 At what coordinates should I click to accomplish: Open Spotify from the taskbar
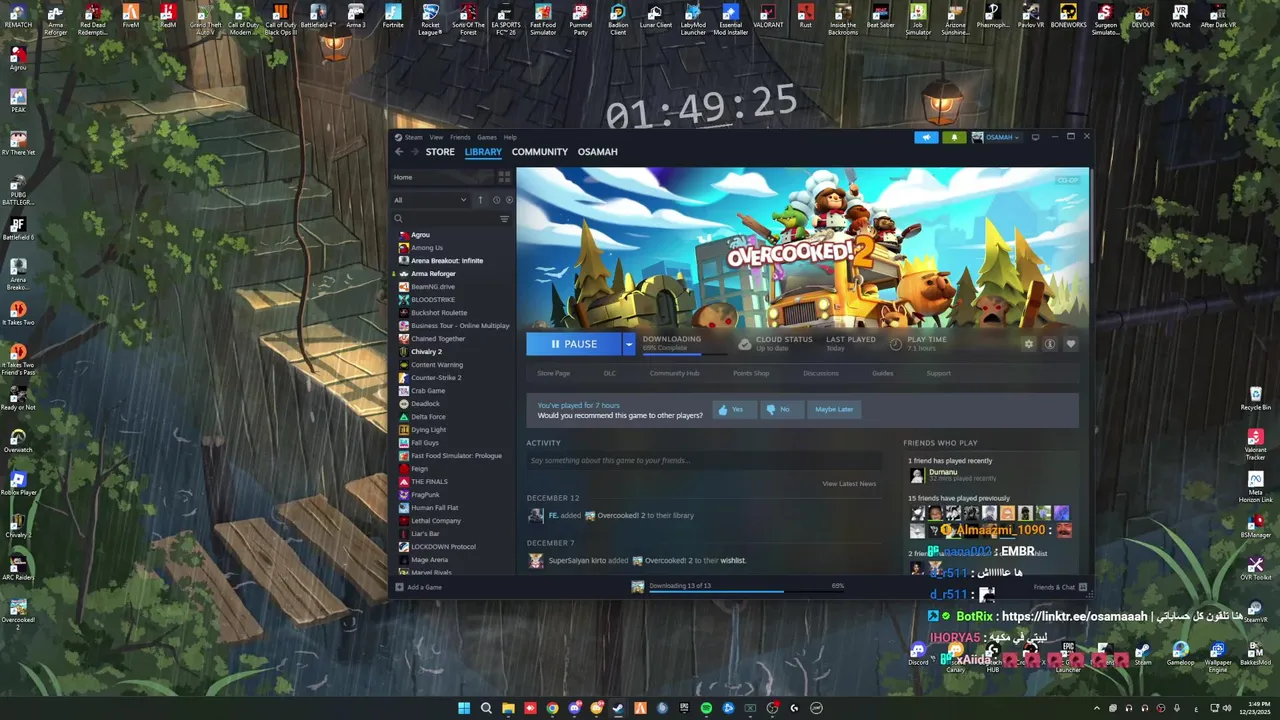coord(706,708)
